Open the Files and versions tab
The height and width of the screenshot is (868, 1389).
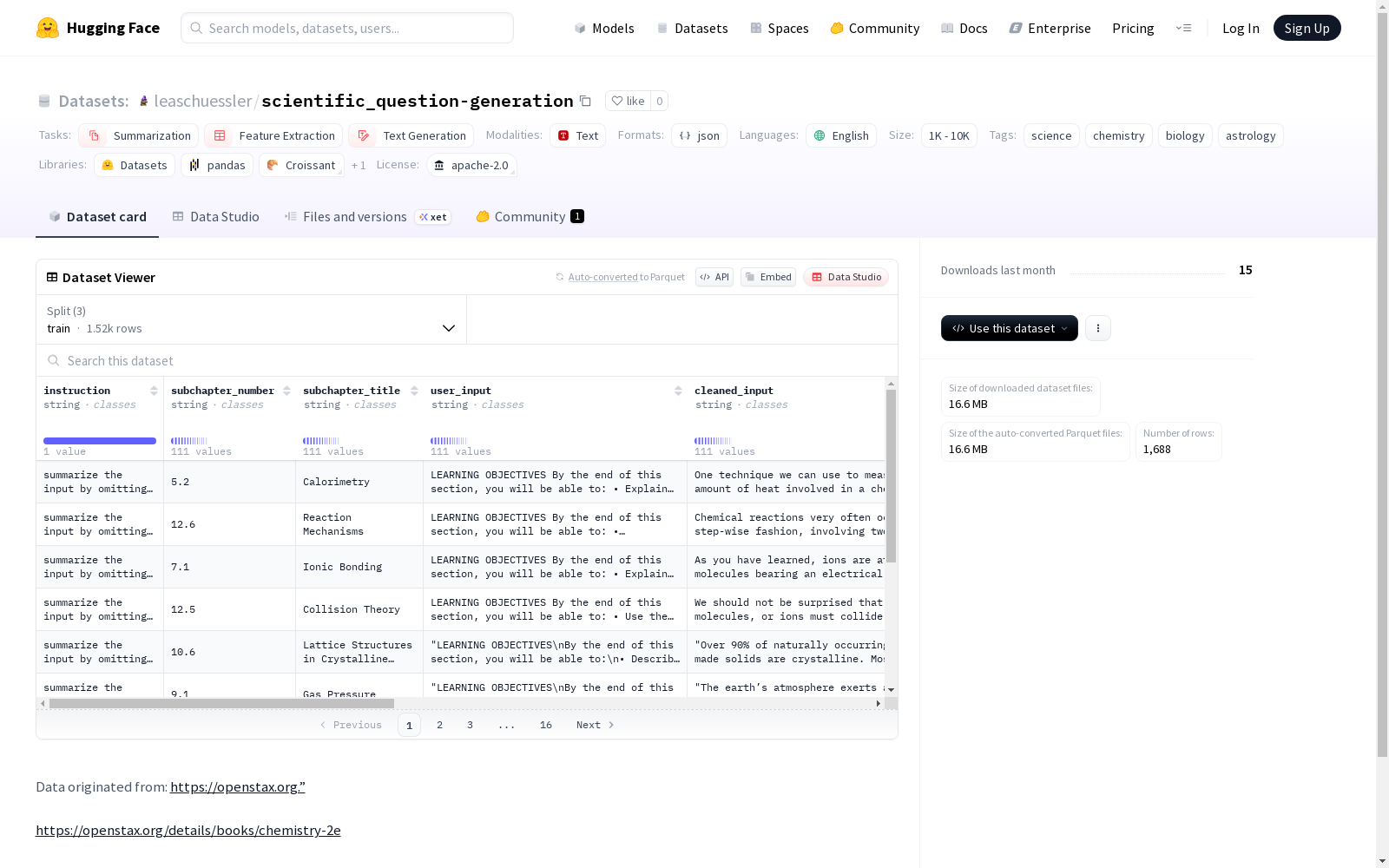click(367, 217)
